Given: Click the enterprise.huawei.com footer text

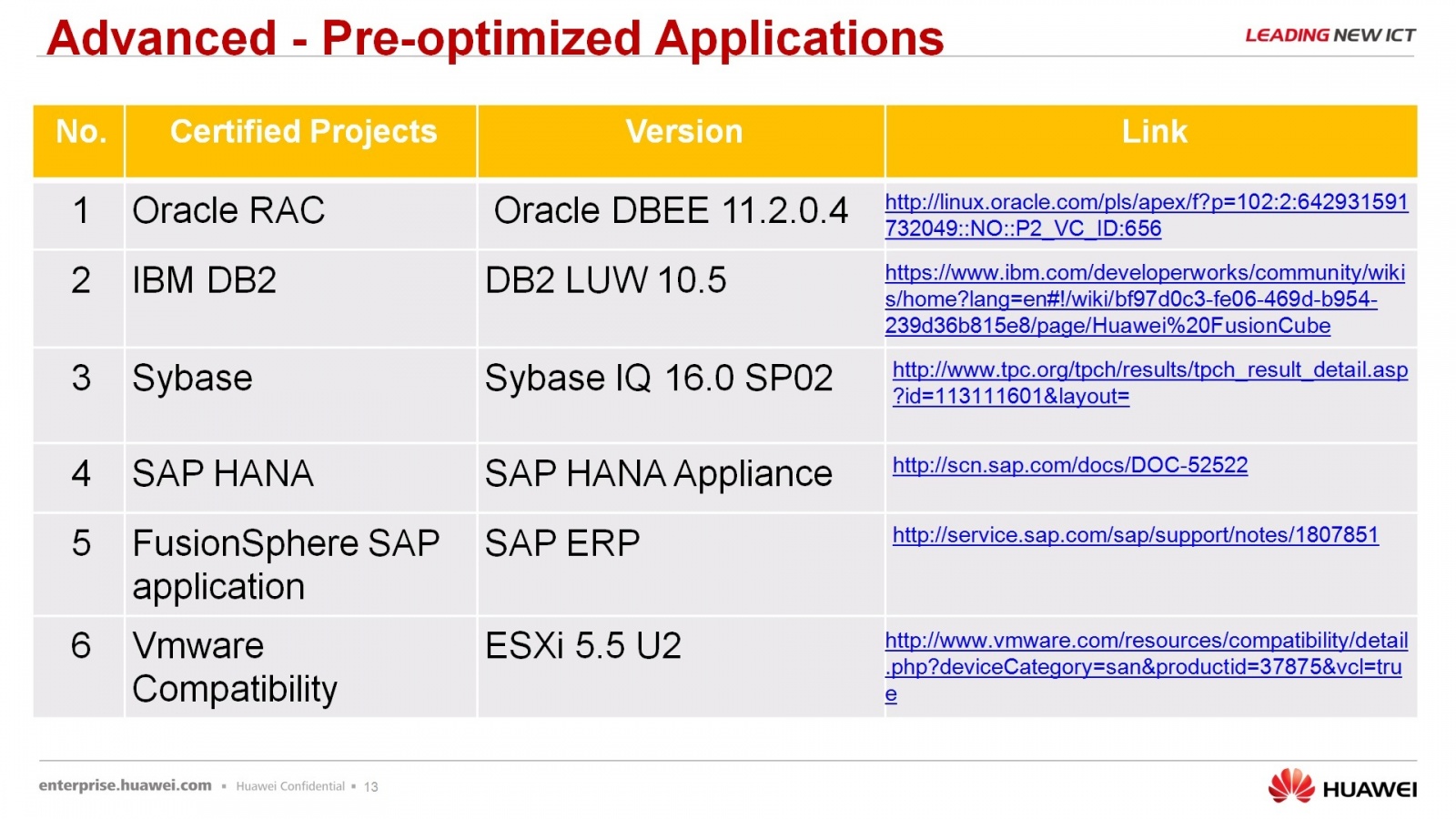Looking at the screenshot, I should coord(125,785).
